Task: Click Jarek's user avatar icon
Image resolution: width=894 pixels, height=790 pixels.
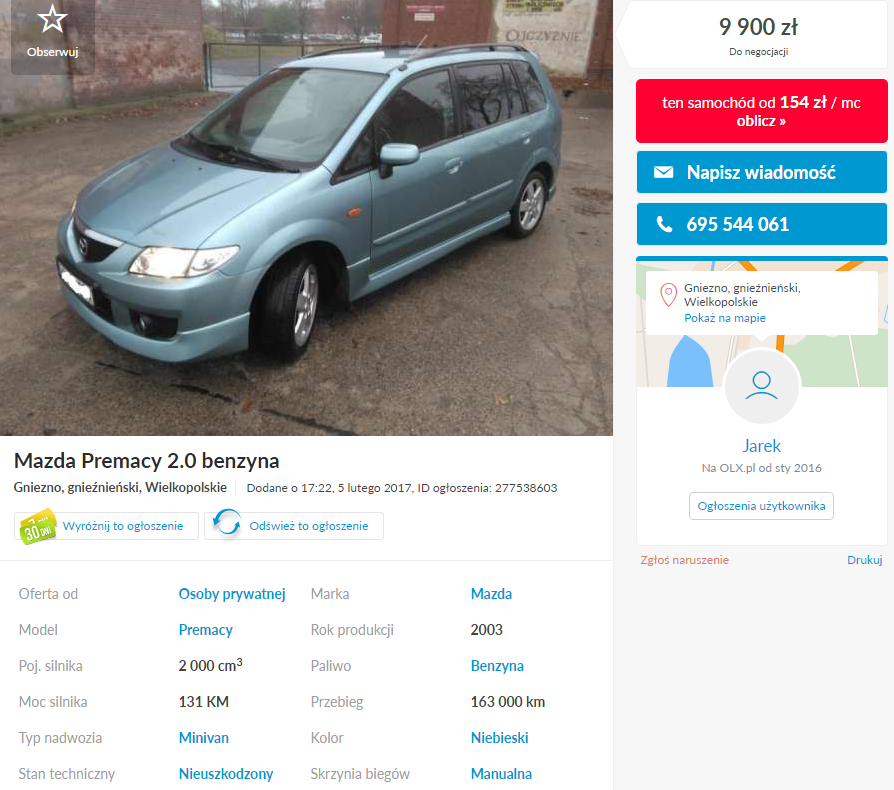Action: pyautogui.click(x=762, y=387)
